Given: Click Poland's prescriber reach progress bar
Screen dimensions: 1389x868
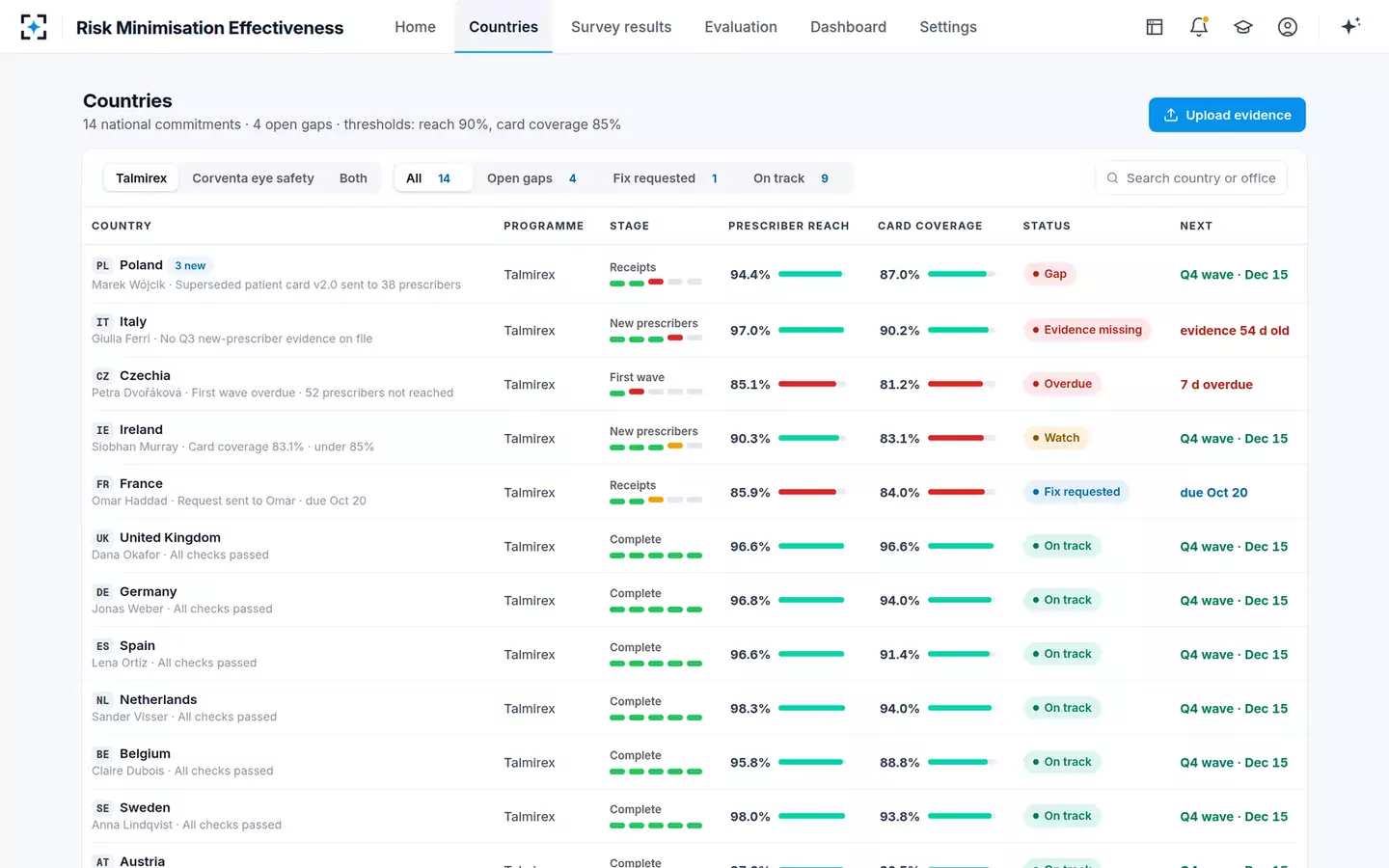Looking at the screenshot, I should 812,274.
